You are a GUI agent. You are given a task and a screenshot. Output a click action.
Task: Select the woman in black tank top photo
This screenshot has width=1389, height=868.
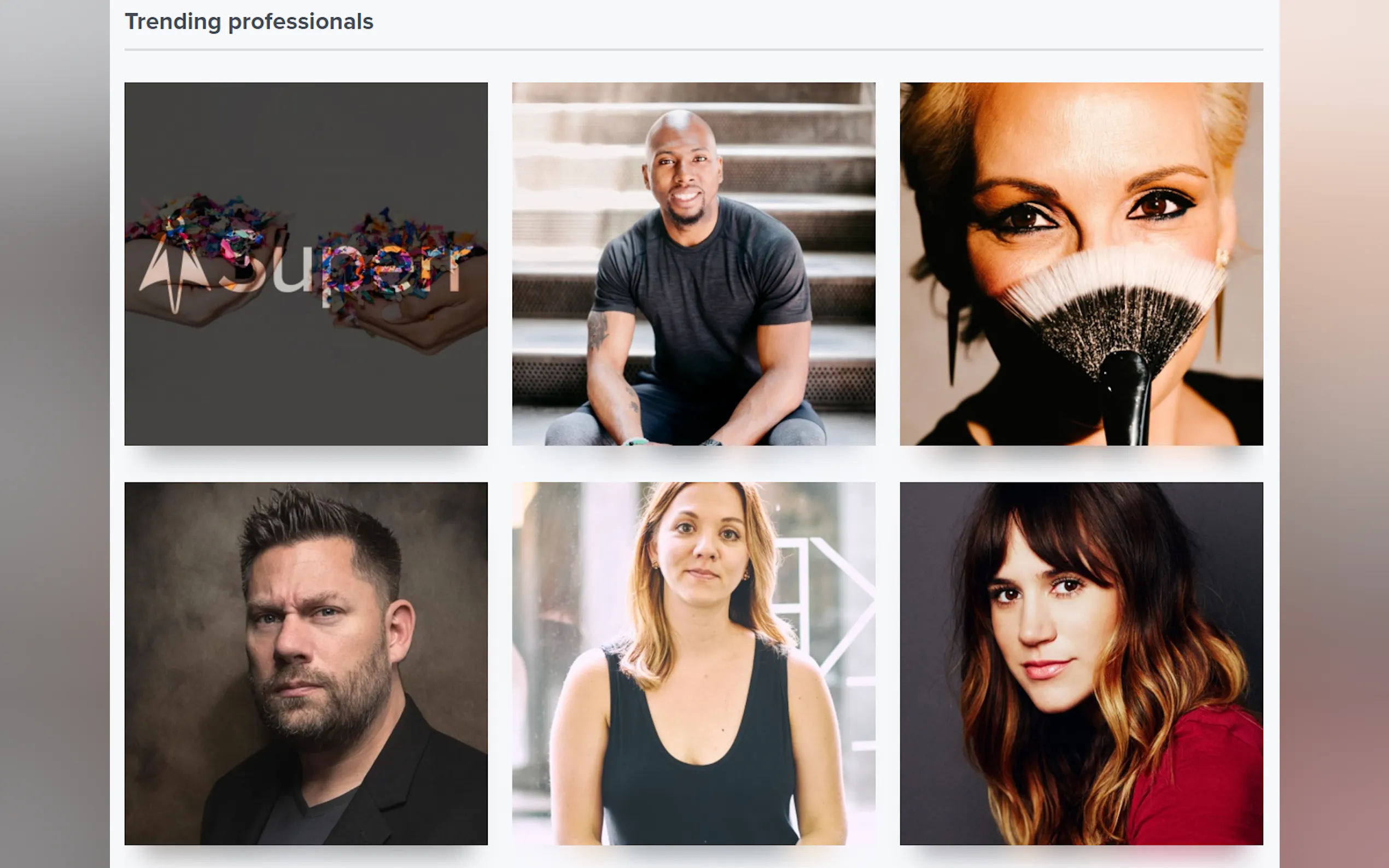693,663
